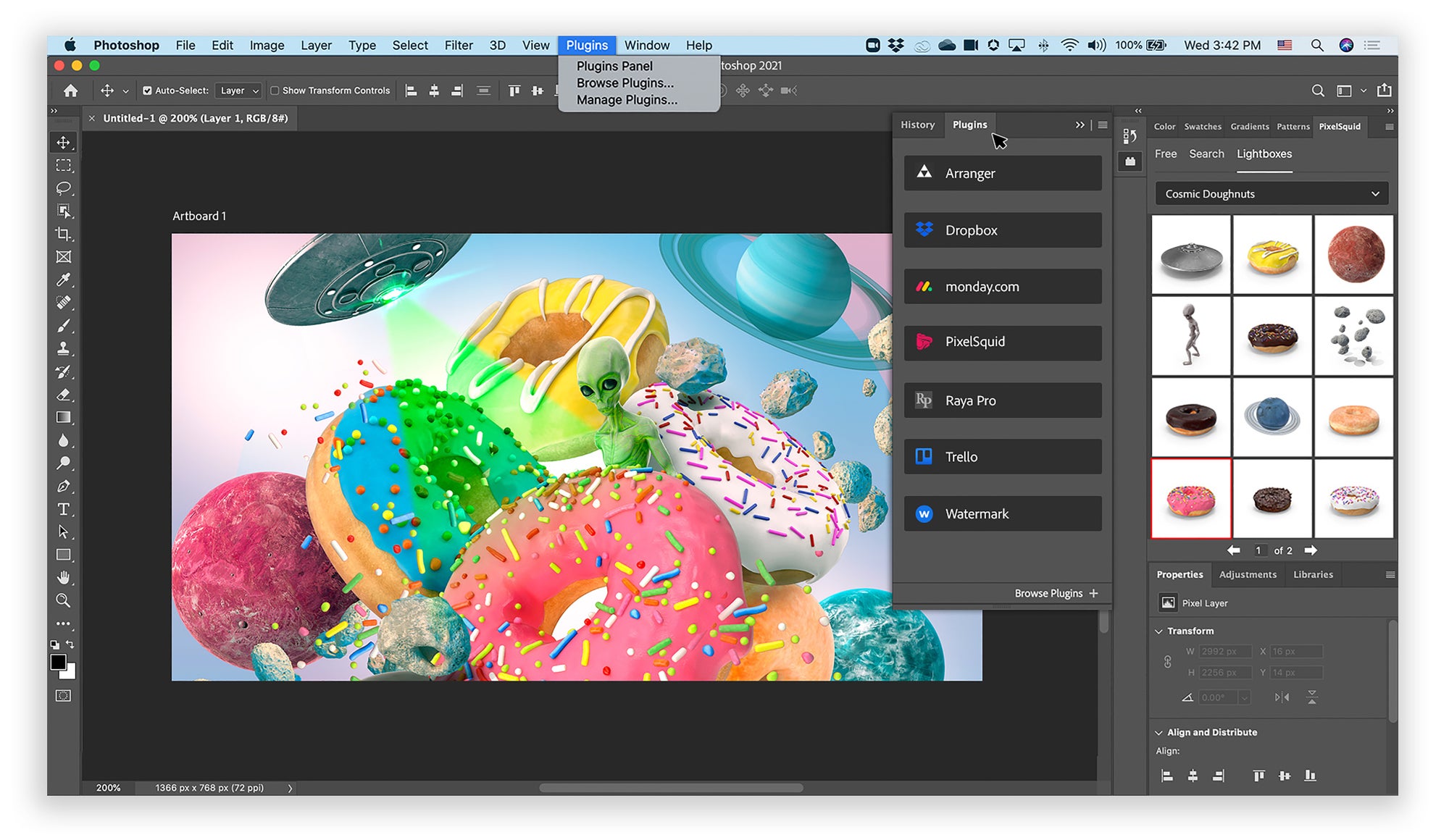Activate the Hand tool
This screenshot has height=840, width=1449.
pyautogui.click(x=64, y=577)
